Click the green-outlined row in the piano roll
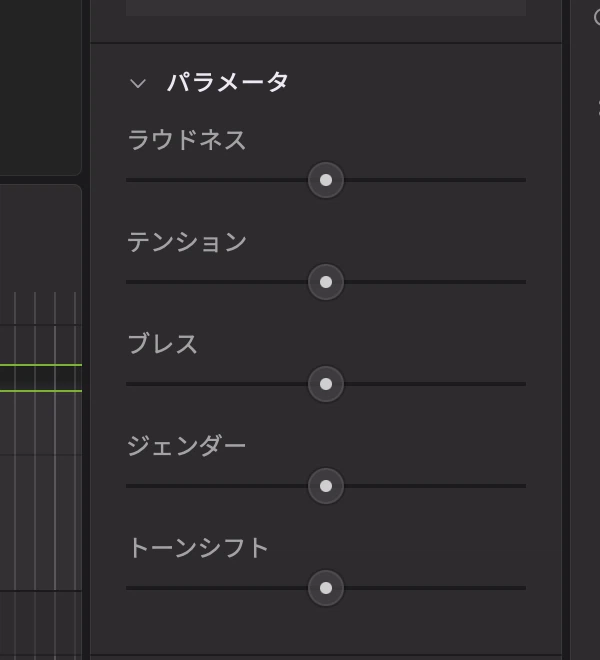The height and width of the screenshot is (660, 600). coord(41,378)
